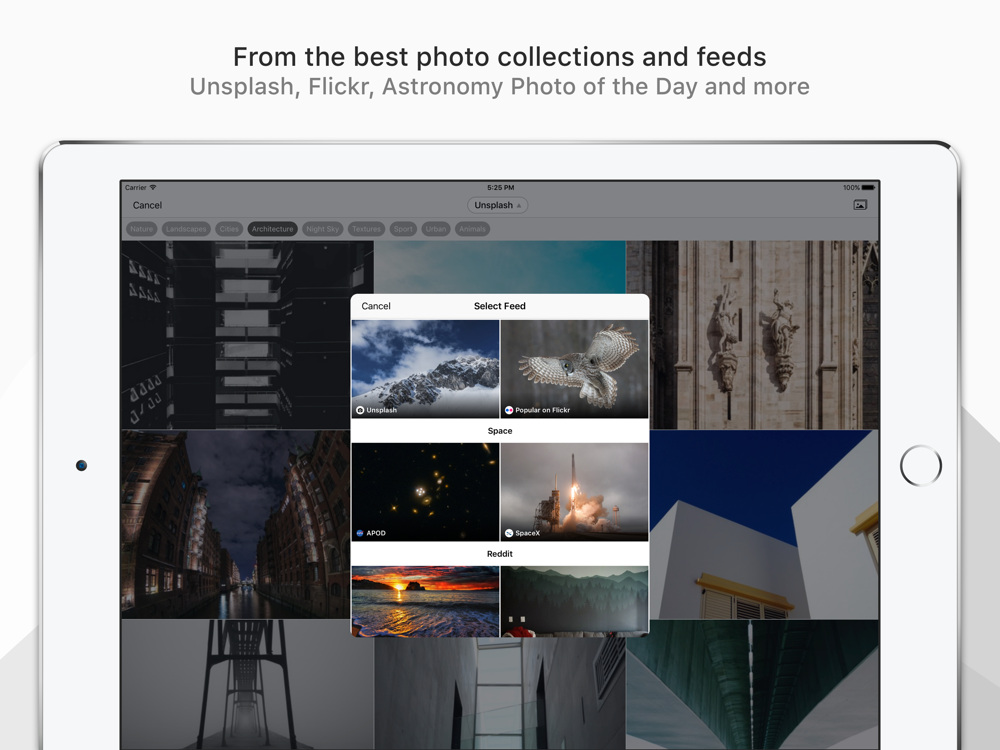Open the photo library icon in the top bar
Image resolution: width=1000 pixels, height=750 pixels.
click(x=860, y=205)
